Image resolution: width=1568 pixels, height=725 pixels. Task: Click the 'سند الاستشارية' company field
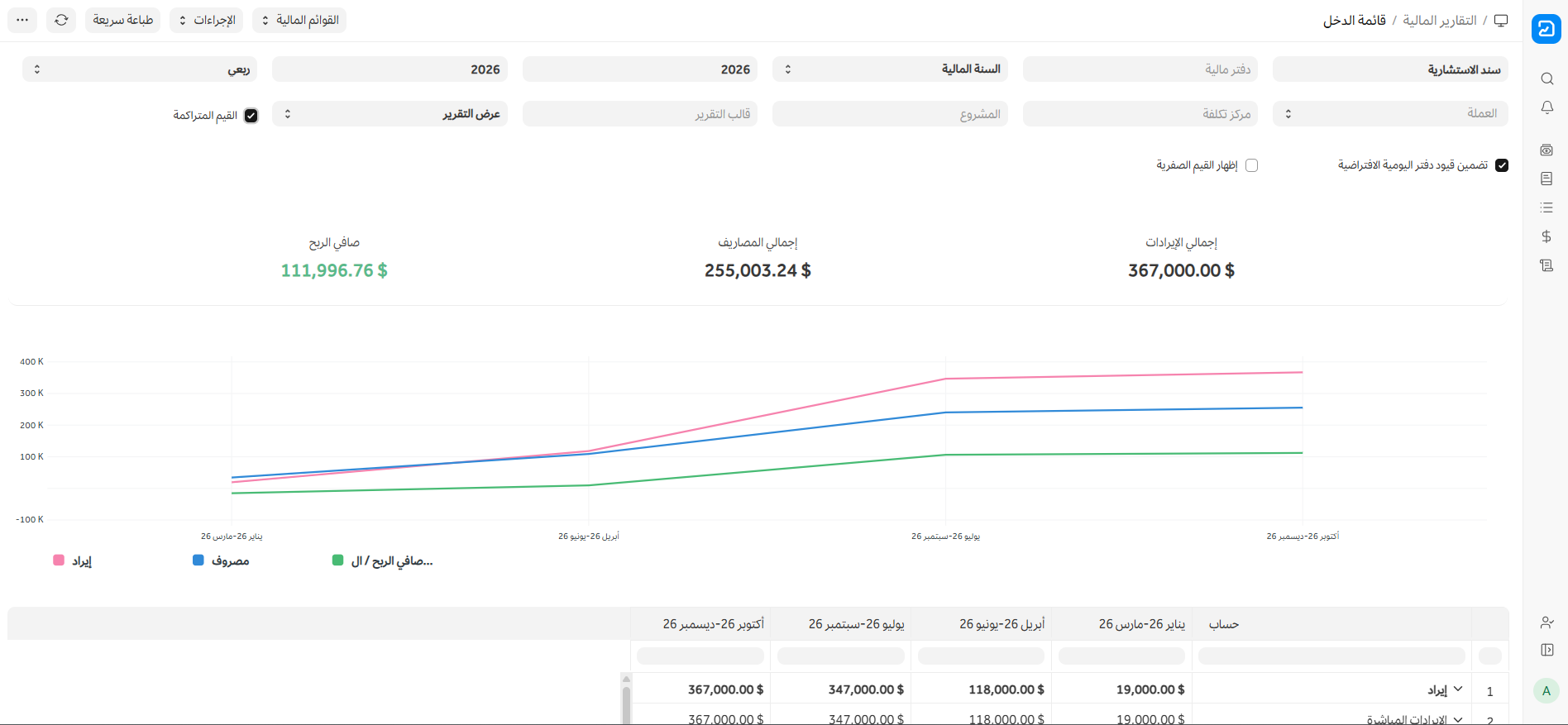click(x=1390, y=69)
